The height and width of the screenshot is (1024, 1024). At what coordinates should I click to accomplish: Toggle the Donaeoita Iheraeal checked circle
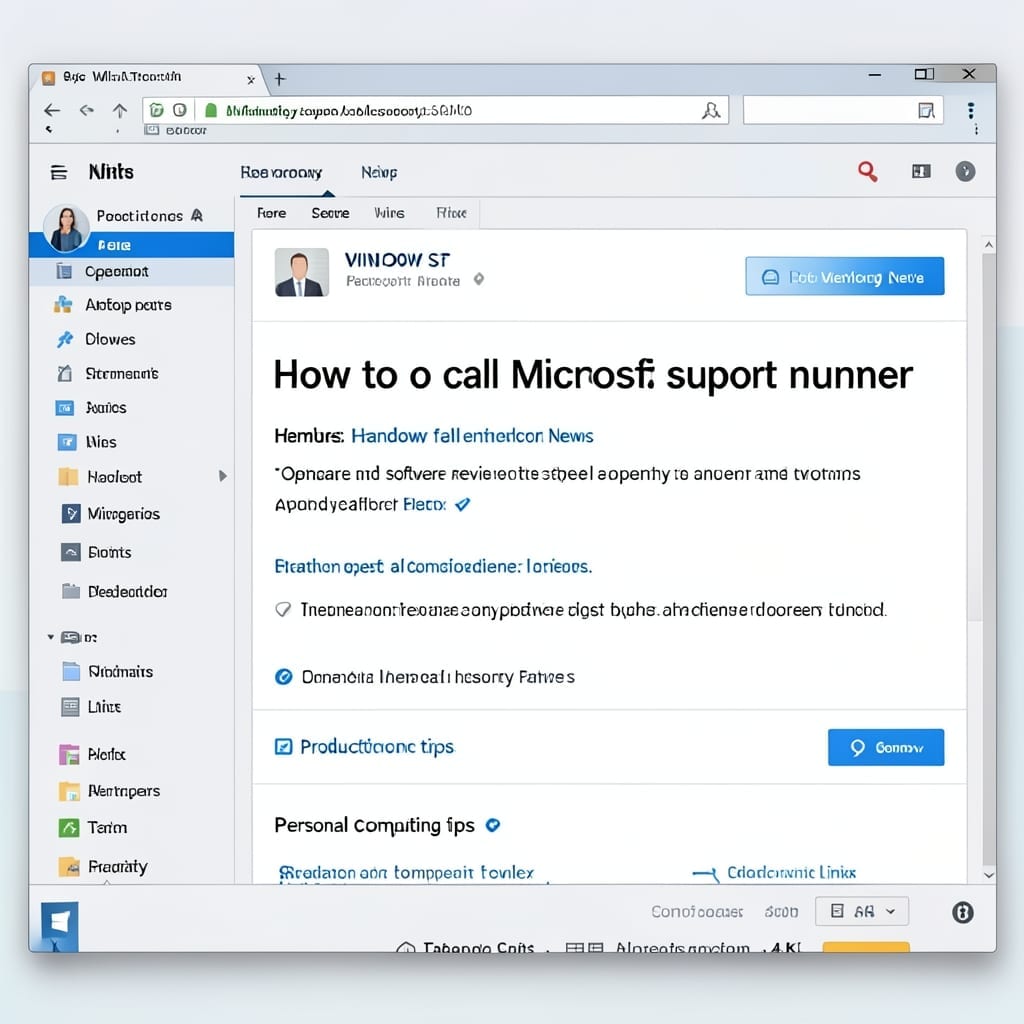[283, 677]
